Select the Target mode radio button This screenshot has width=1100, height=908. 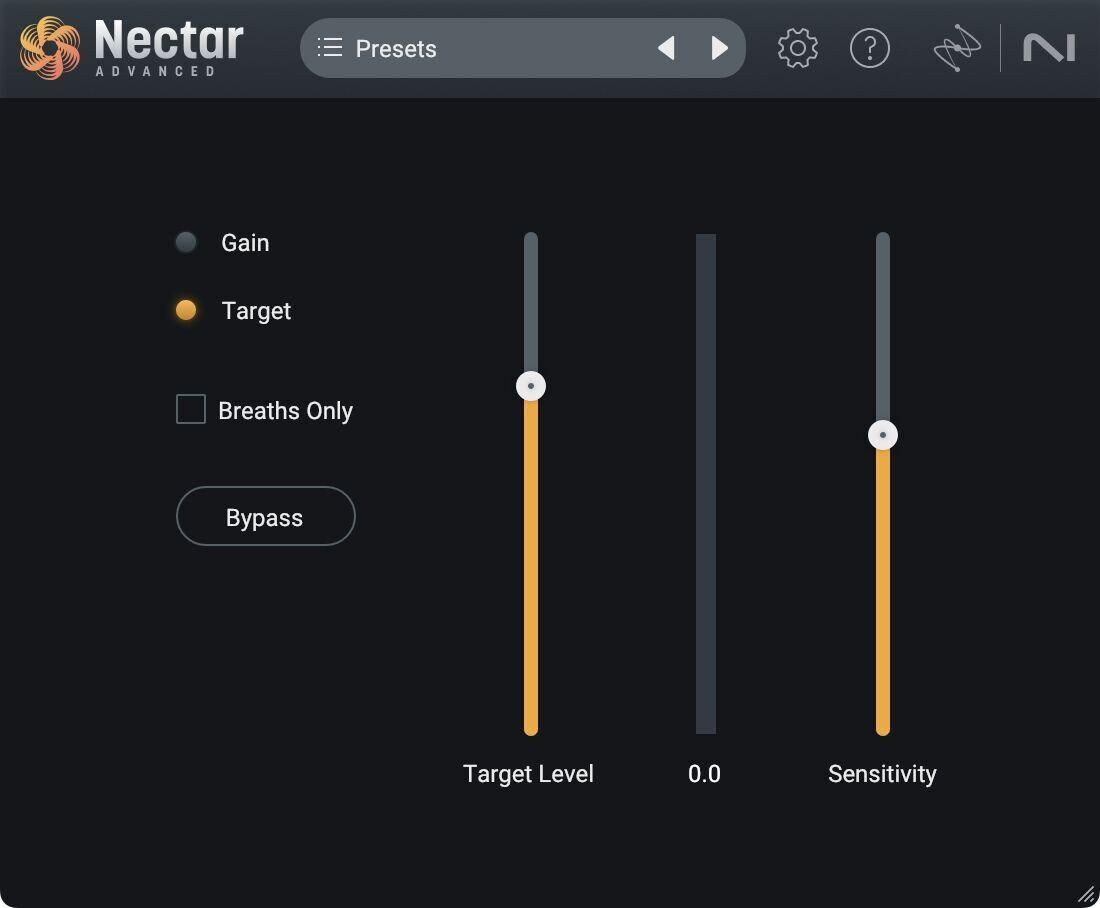tap(186, 310)
